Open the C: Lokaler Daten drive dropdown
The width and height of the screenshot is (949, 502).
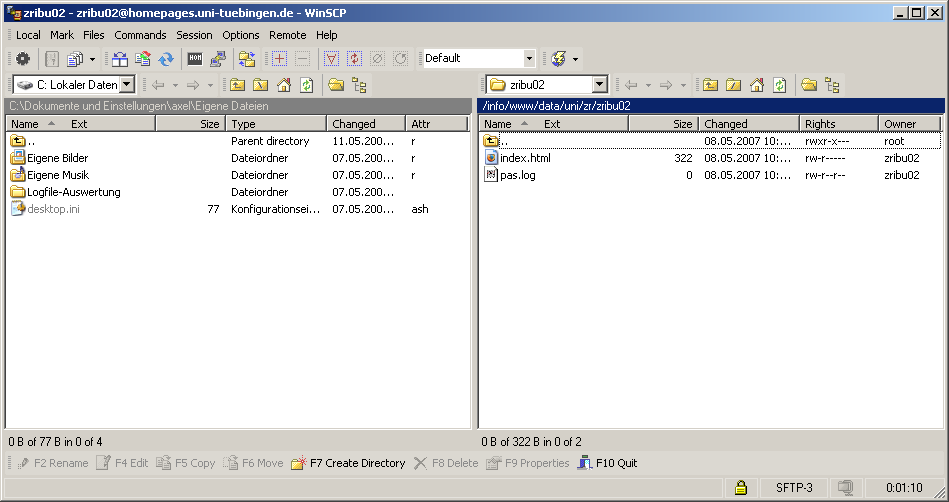[127, 85]
